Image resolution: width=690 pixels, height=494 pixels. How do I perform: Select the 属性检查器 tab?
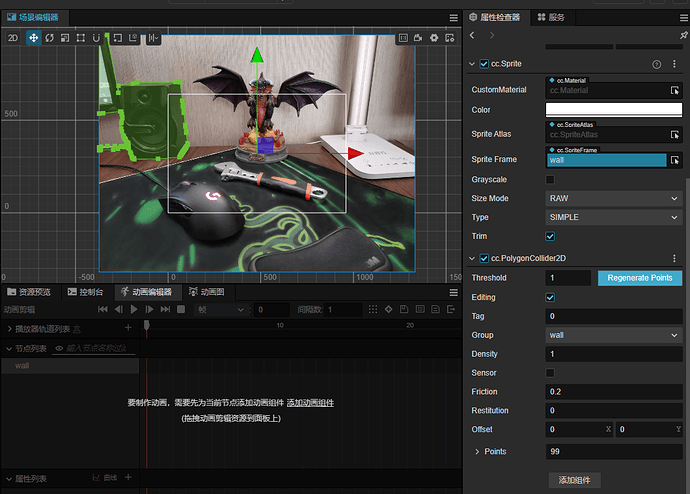(495, 18)
